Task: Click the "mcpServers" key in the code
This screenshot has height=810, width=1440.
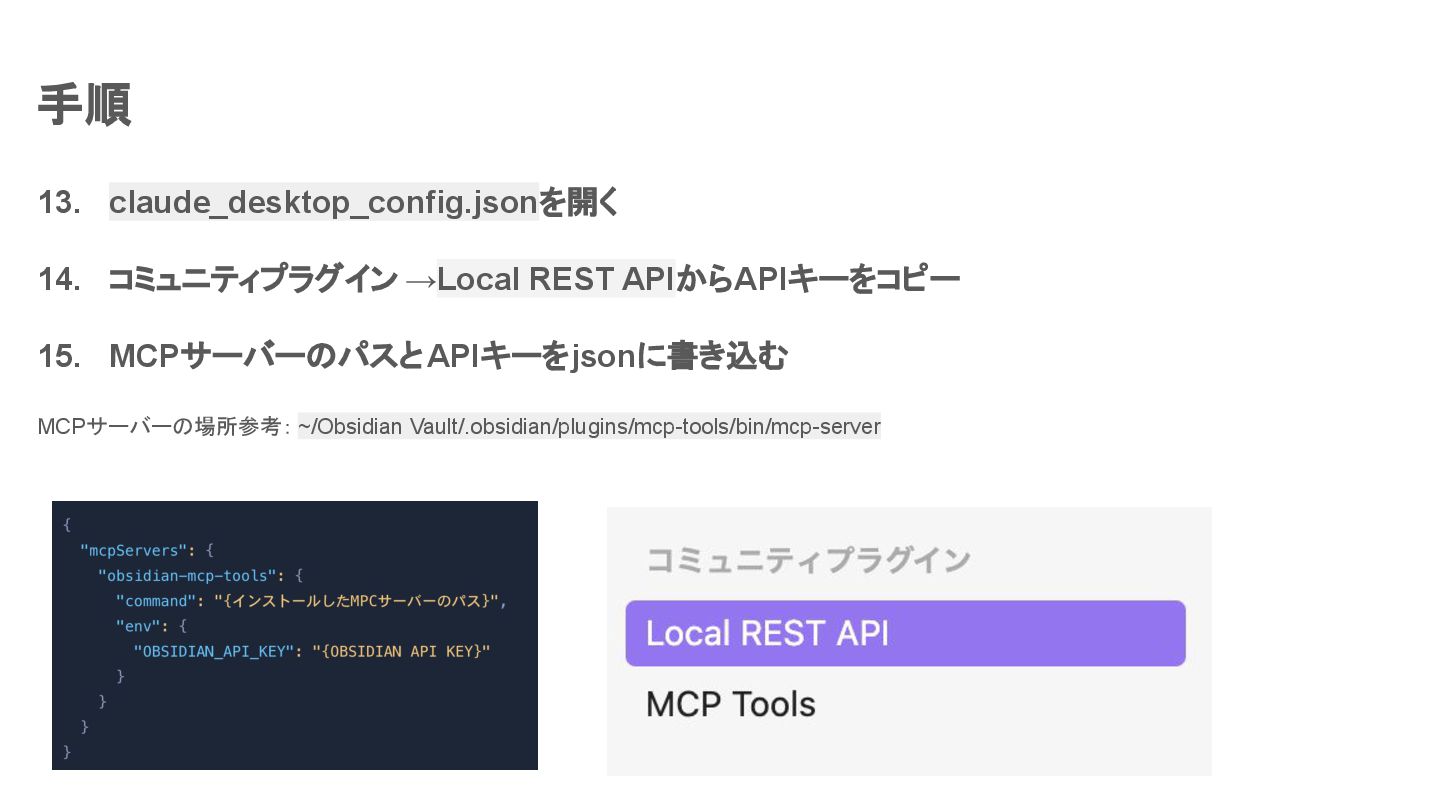Action: 134,550
